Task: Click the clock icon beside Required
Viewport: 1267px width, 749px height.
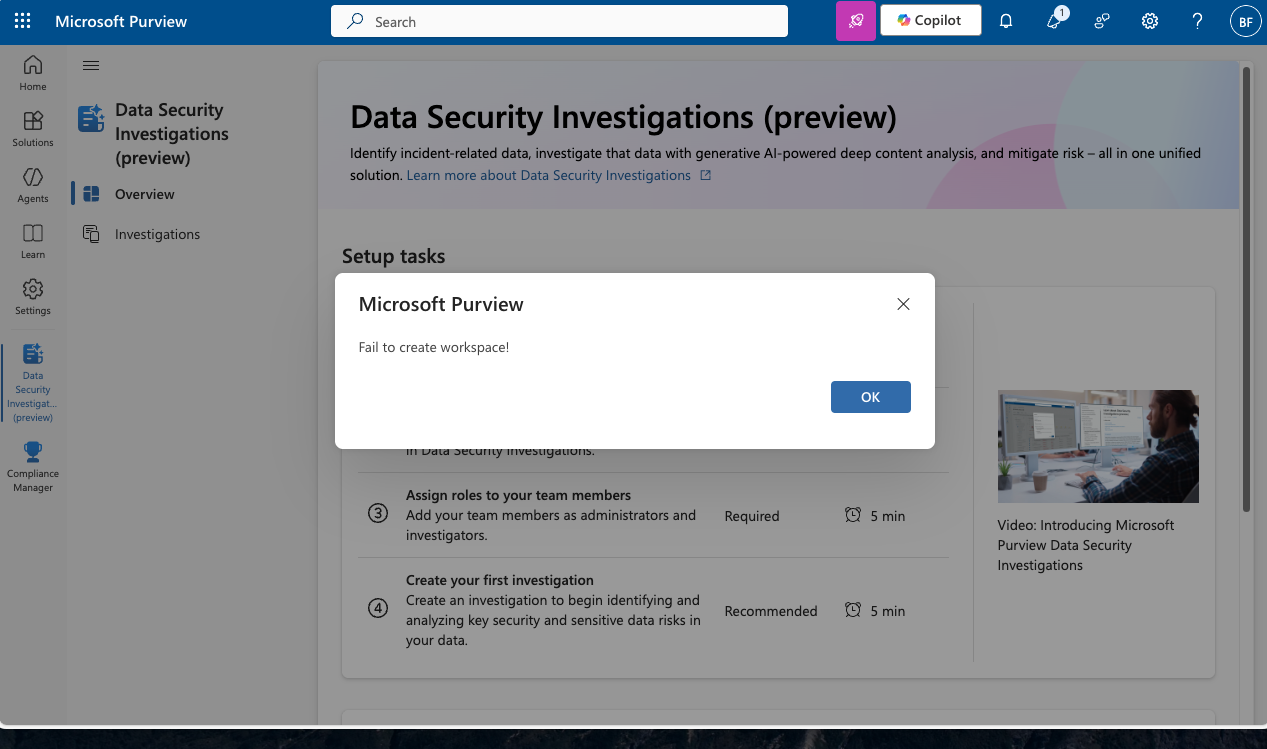Action: [853, 515]
